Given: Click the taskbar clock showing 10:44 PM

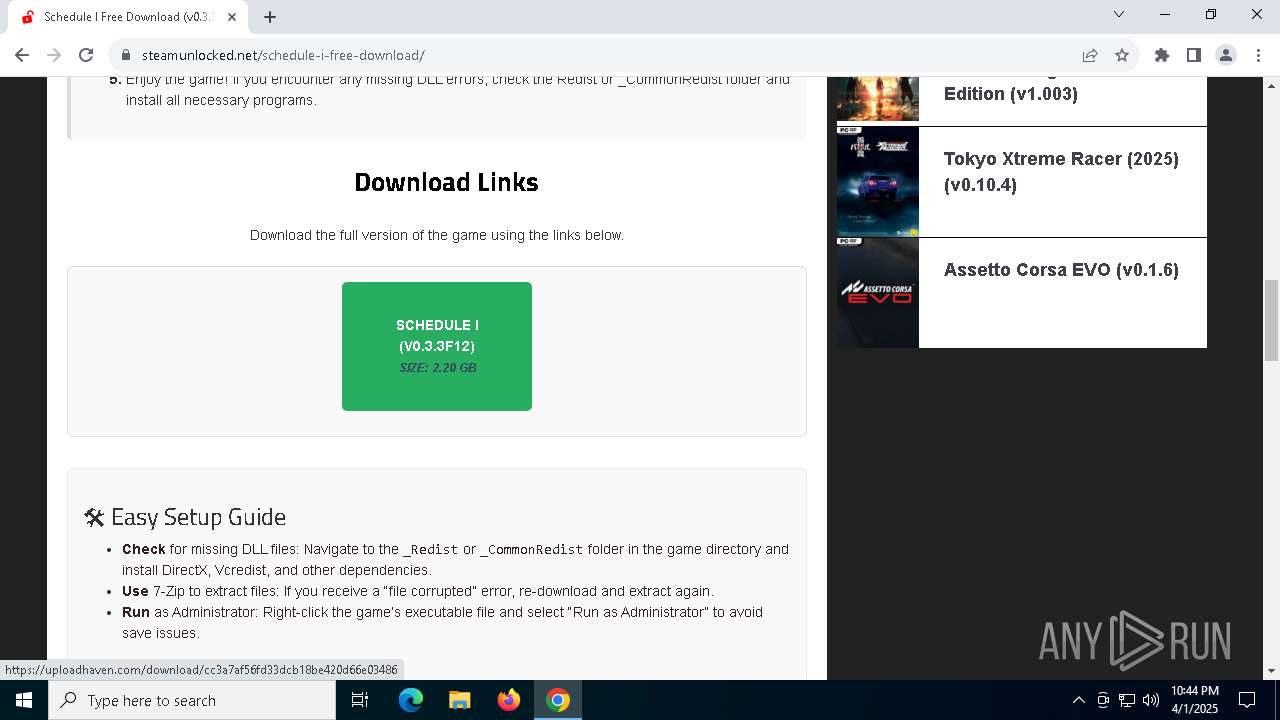Looking at the screenshot, I should pos(1195,700).
